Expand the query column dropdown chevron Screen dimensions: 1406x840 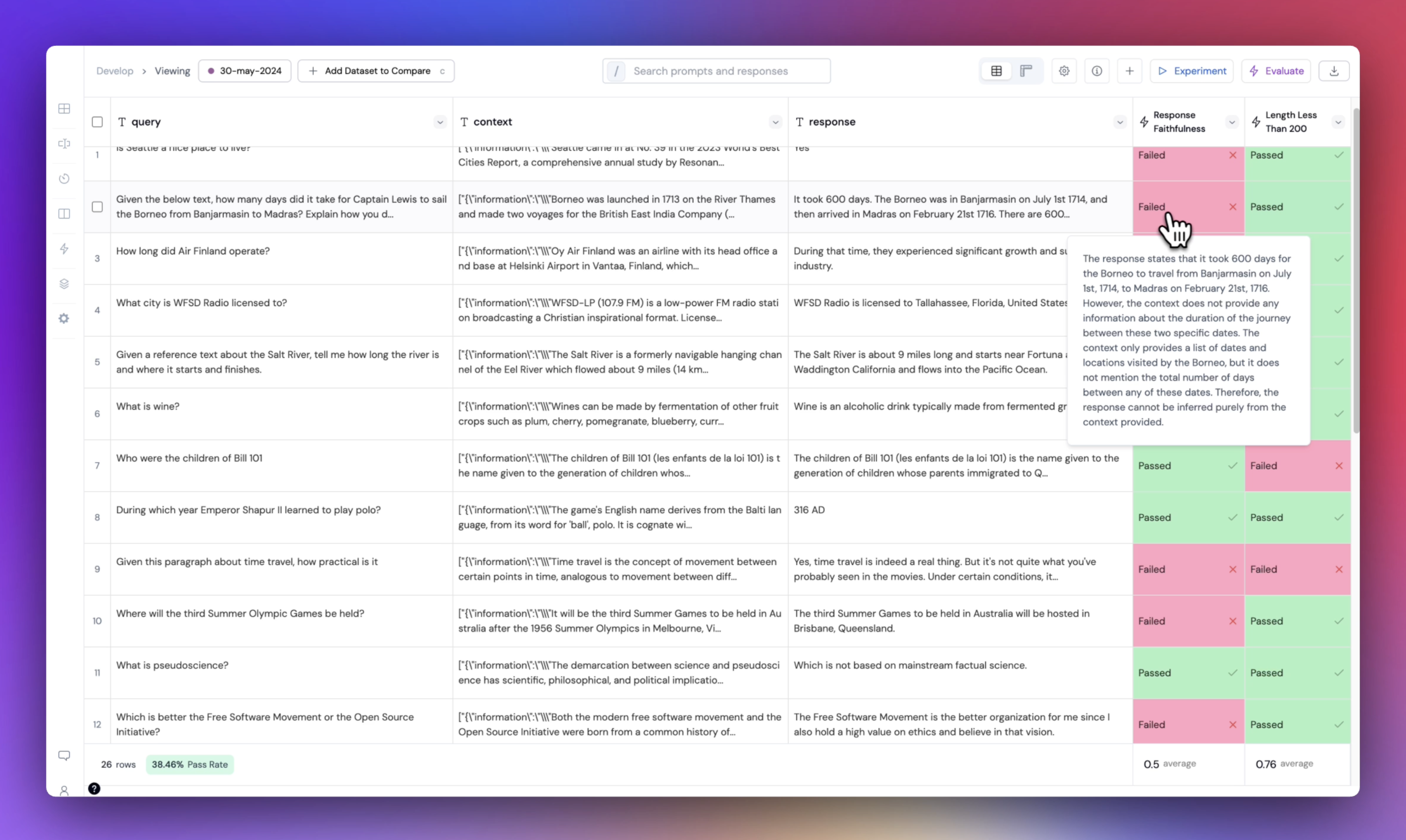coord(440,122)
